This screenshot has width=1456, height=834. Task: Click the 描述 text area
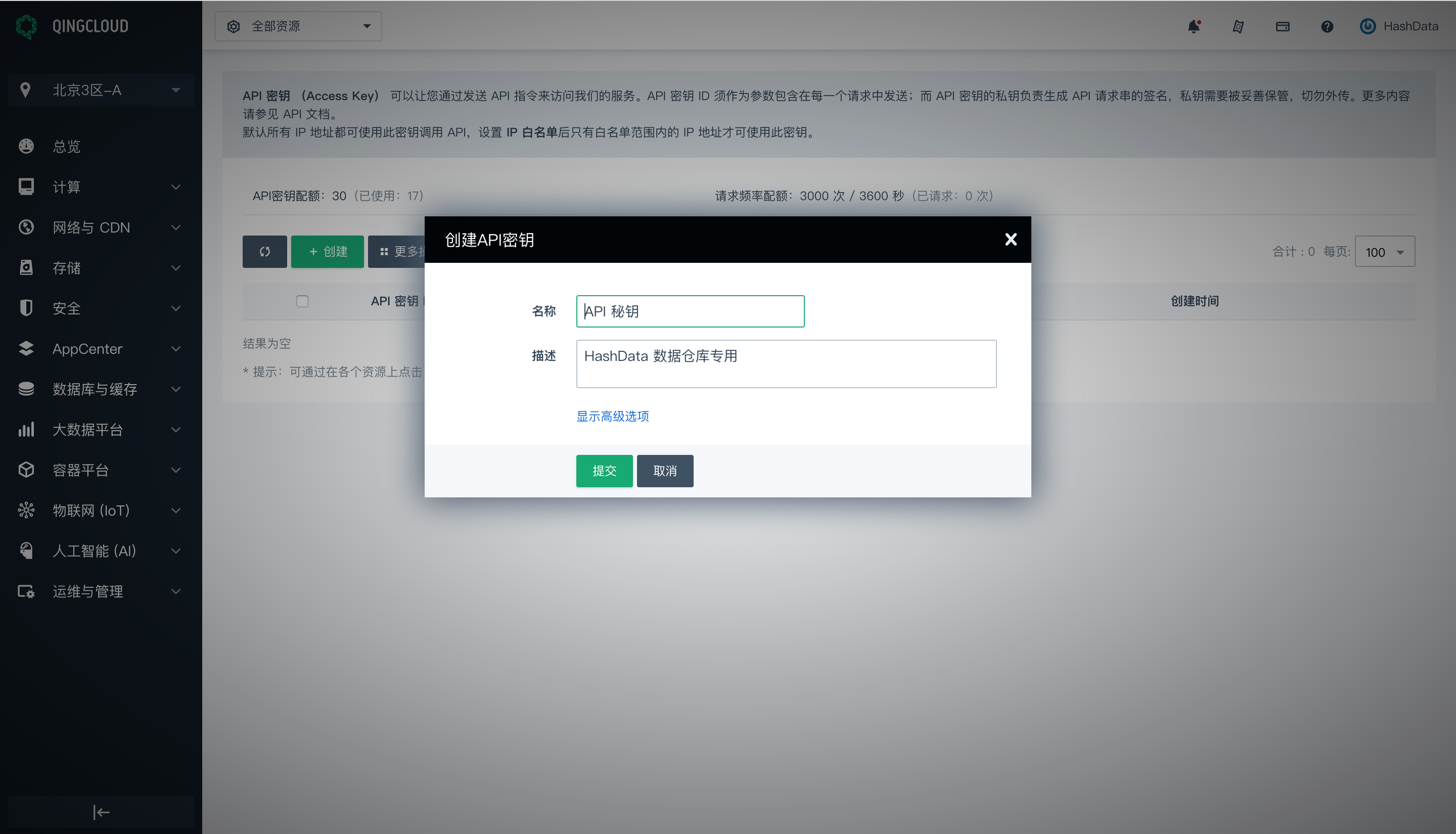pyautogui.click(x=786, y=364)
